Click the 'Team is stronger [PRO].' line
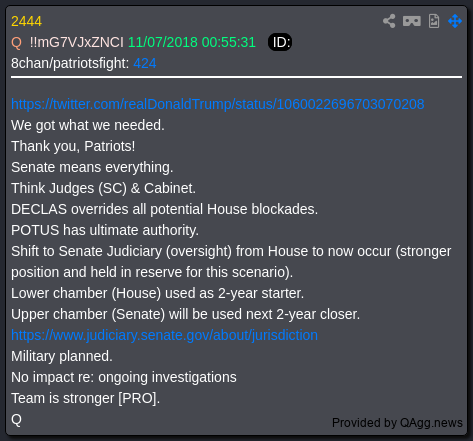This screenshot has width=473, height=441. 85,398
